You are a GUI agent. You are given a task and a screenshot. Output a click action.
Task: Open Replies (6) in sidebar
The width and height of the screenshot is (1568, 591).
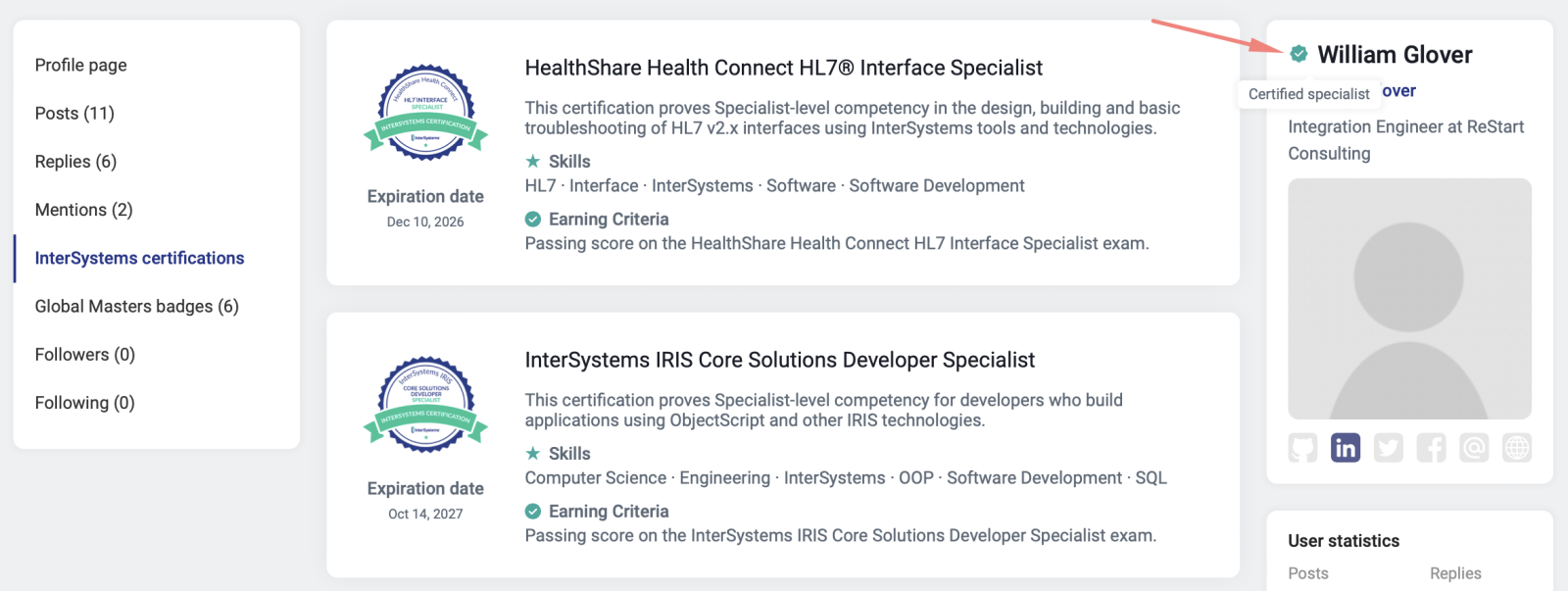(75, 162)
